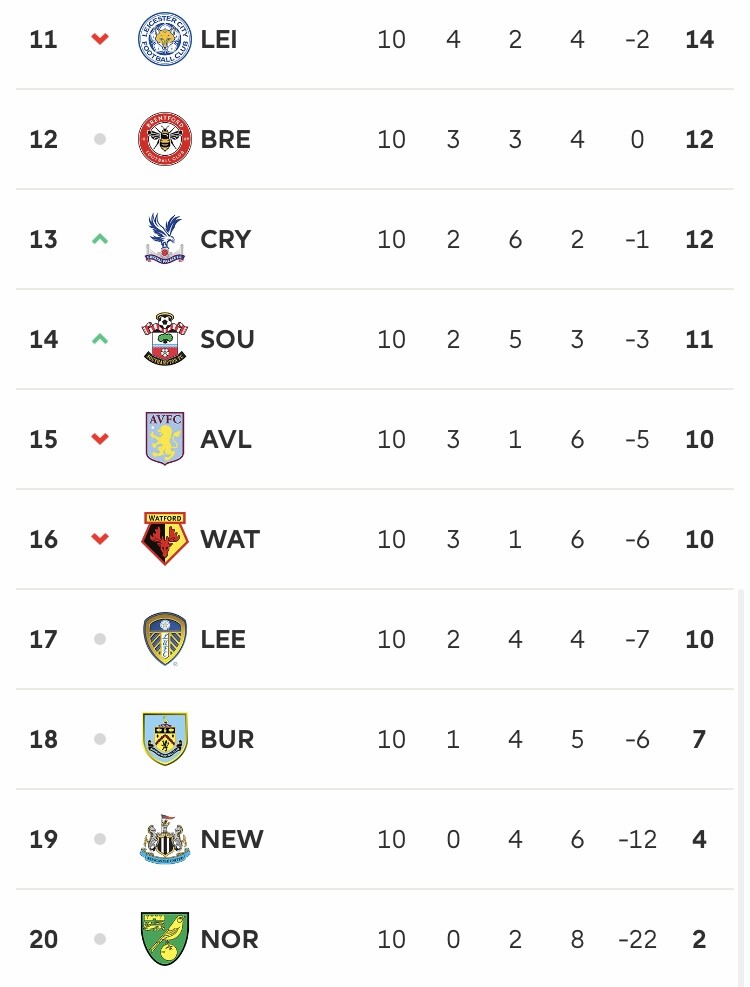750x987 pixels.
Task: Click the Leicester City club crest
Action: tap(164, 39)
